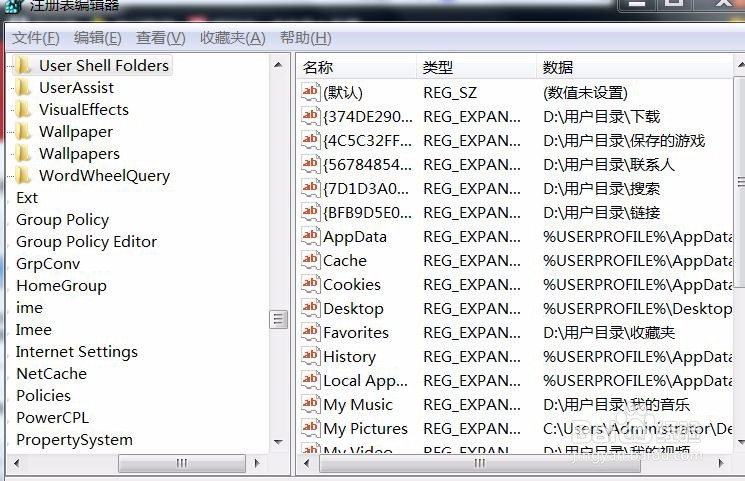This screenshot has height=481, width=745.
Task: Click the data D:\用户目录\下载
Action: 602,116
